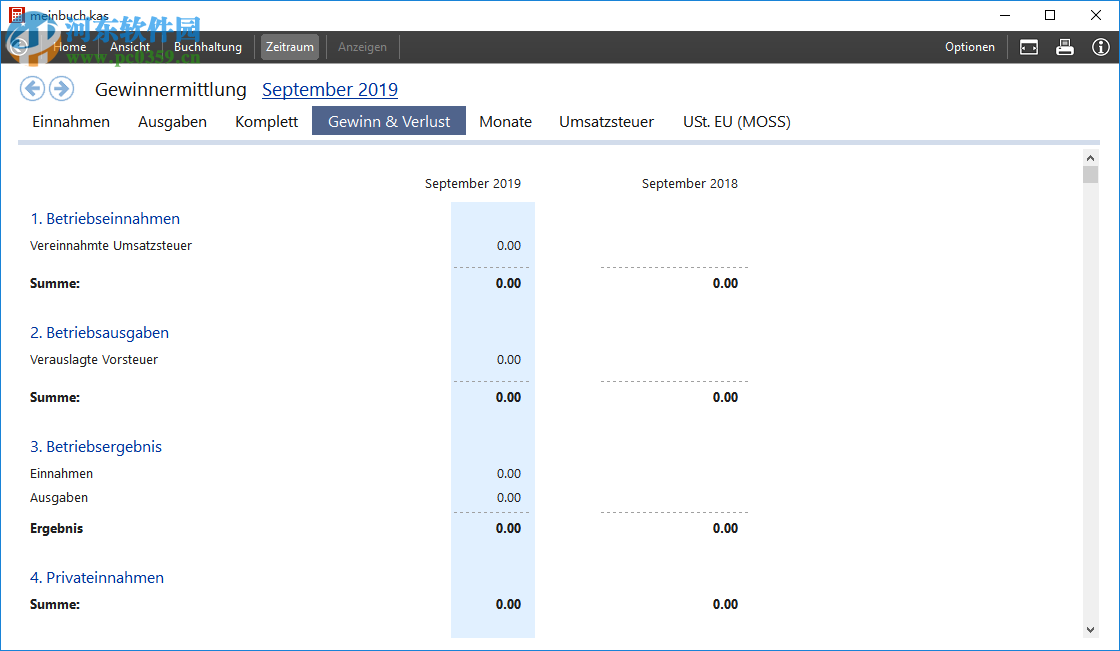This screenshot has width=1120, height=651.
Task: Go to next month with right arrow
Action: [x=61, y=88]
